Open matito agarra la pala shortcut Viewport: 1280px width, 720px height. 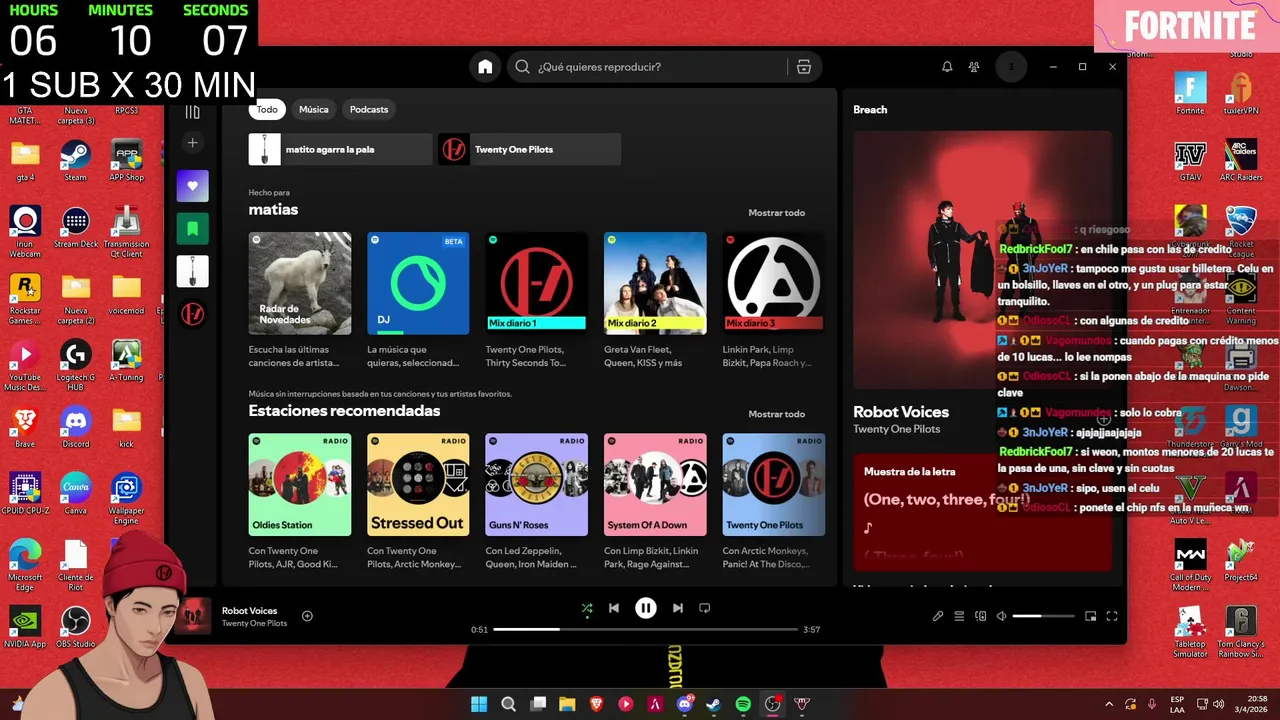click(340, 149)
